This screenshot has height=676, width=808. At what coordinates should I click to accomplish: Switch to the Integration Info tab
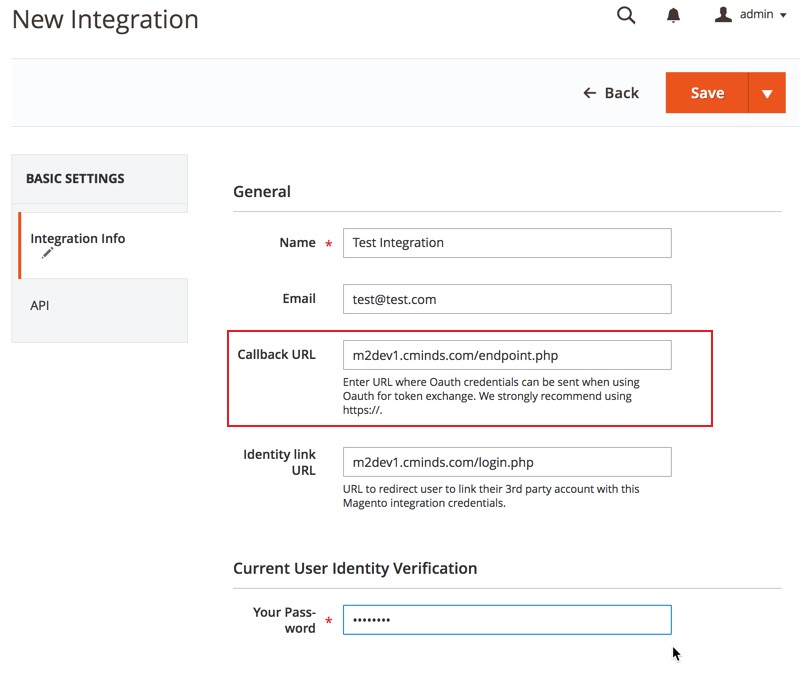click(78, 239)
